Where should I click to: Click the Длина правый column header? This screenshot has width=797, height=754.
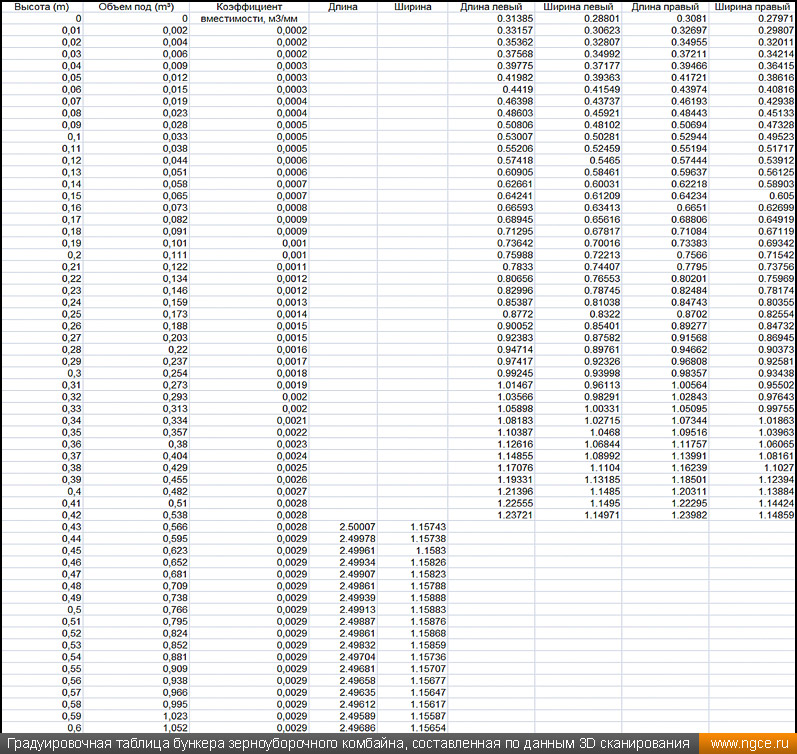pyautogui.click(x=665, y=6)
